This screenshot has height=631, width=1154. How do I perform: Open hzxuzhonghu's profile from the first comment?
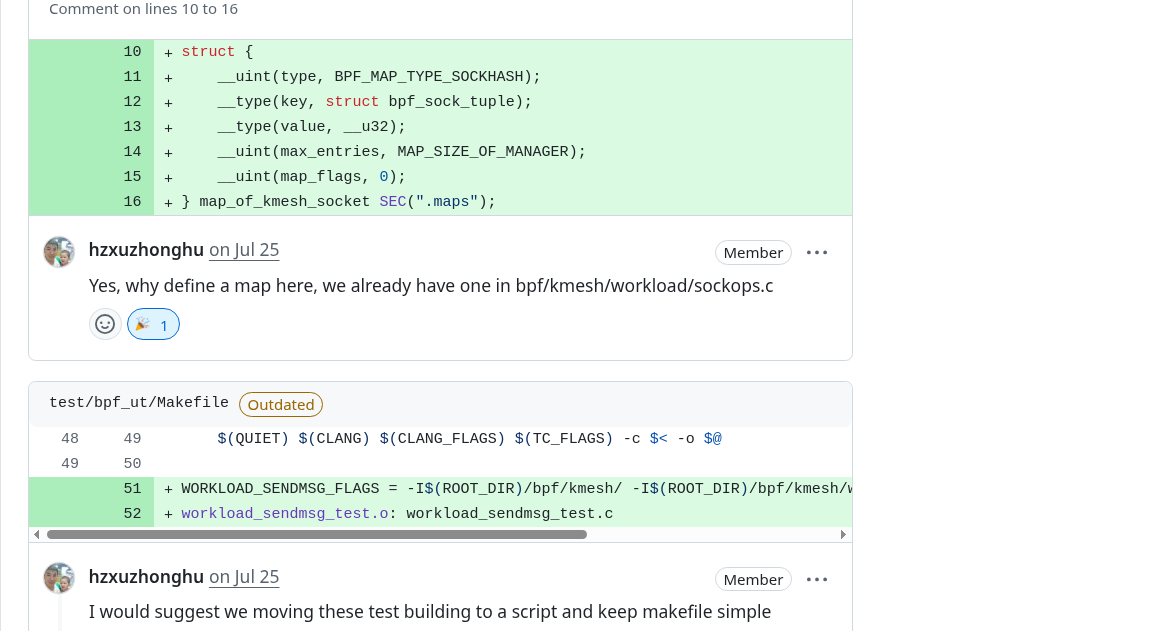[x=145, y=249]
